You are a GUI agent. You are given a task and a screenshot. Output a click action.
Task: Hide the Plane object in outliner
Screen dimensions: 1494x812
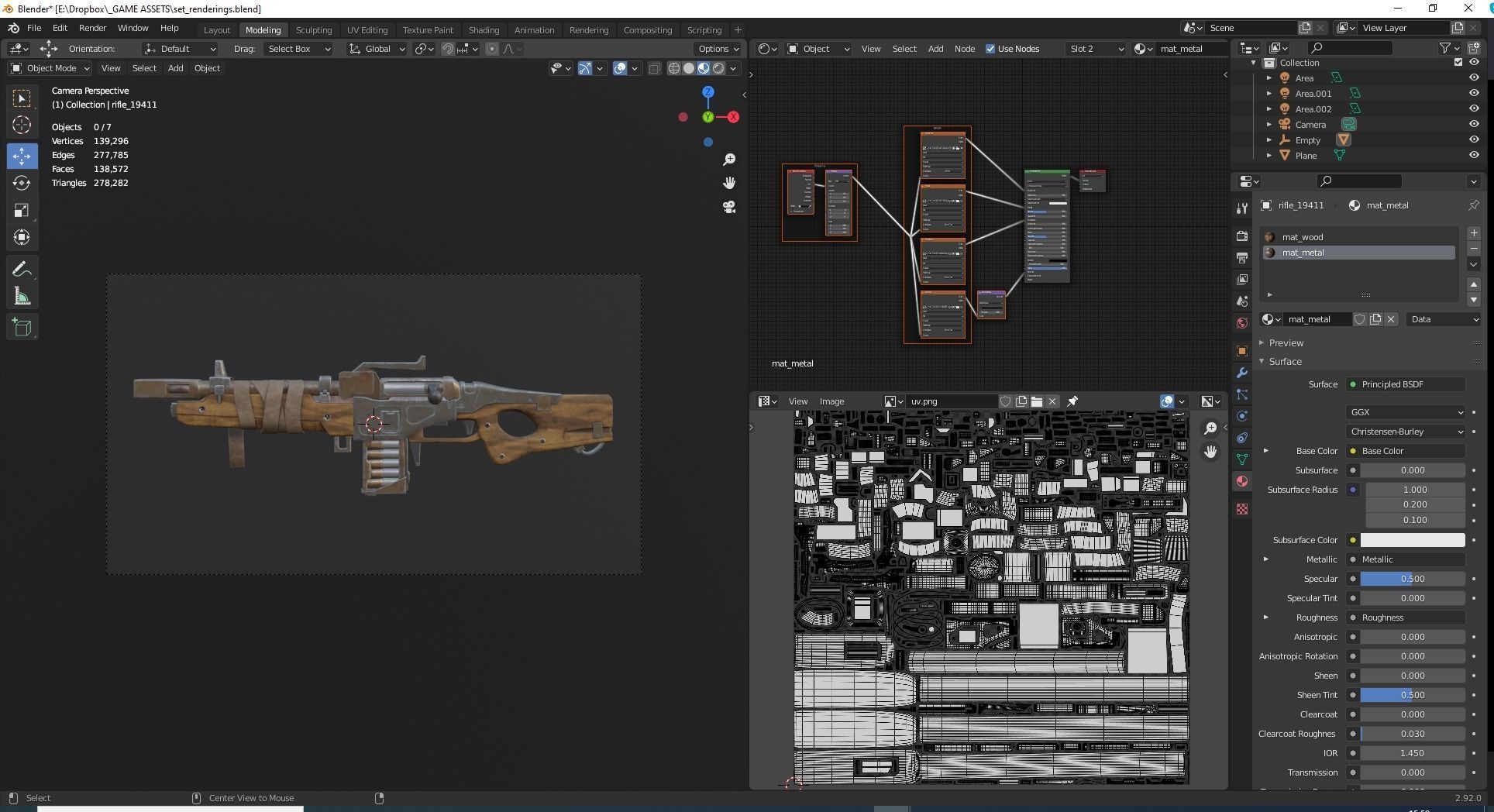[1474, 155]
